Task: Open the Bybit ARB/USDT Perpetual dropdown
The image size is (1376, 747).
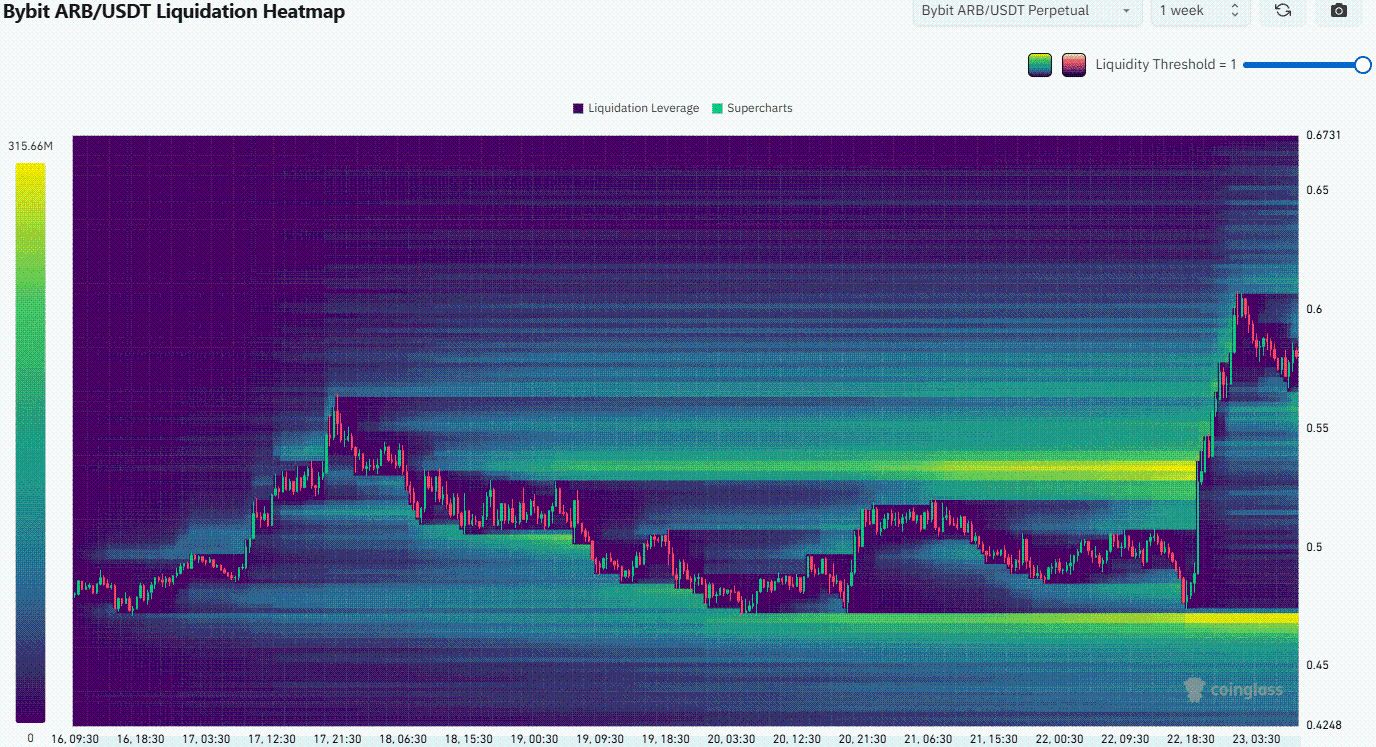Action: click(x=1026, y=11)
